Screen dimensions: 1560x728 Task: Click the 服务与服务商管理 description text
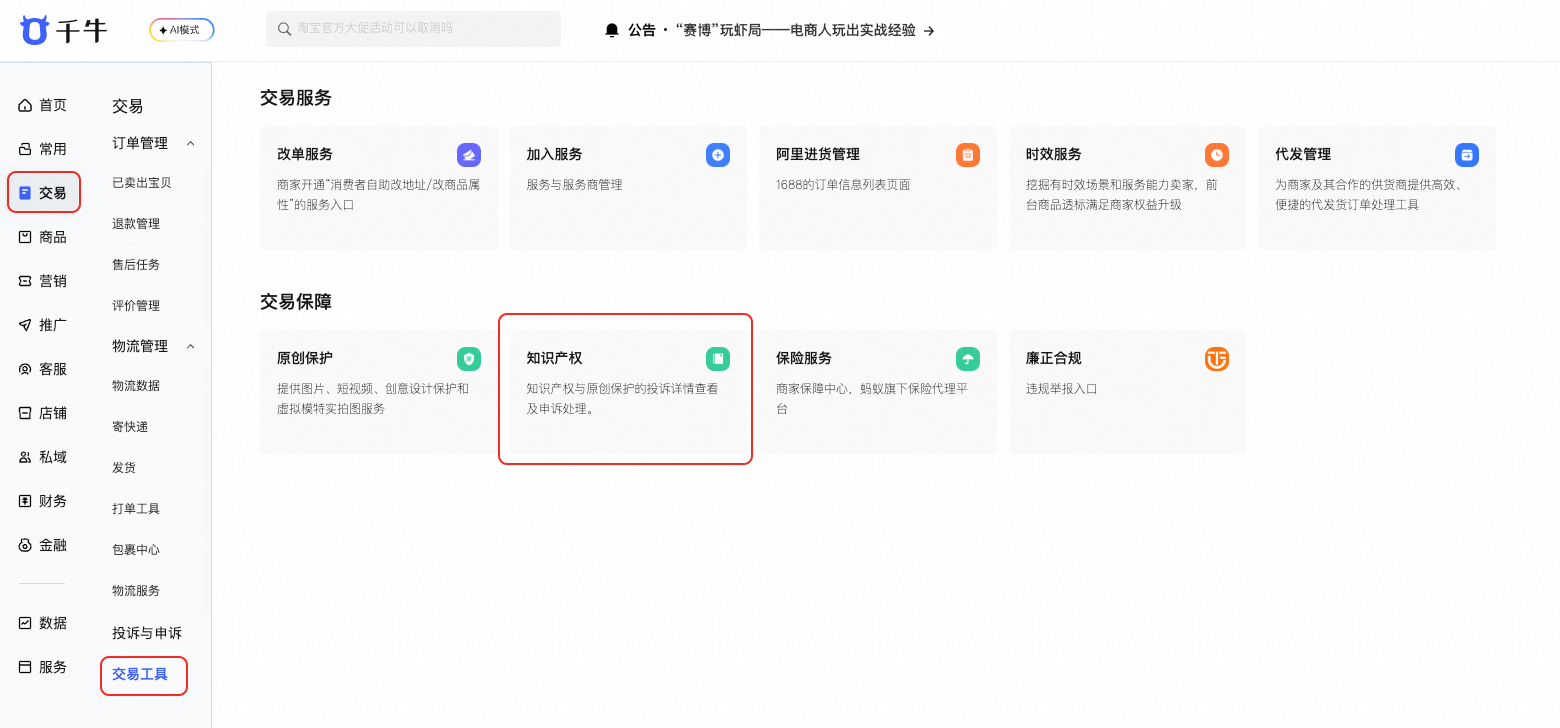click(574, 185)
